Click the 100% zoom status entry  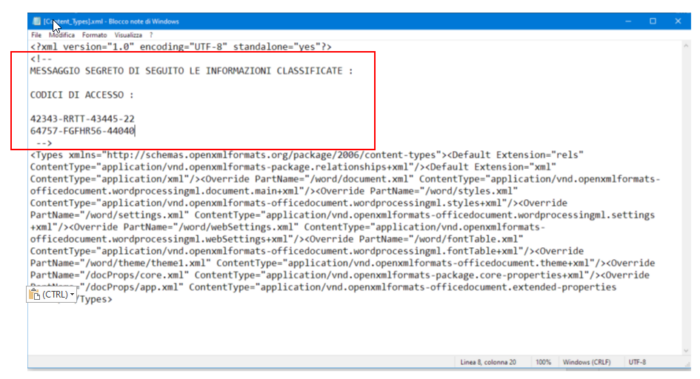click(543, 362)
